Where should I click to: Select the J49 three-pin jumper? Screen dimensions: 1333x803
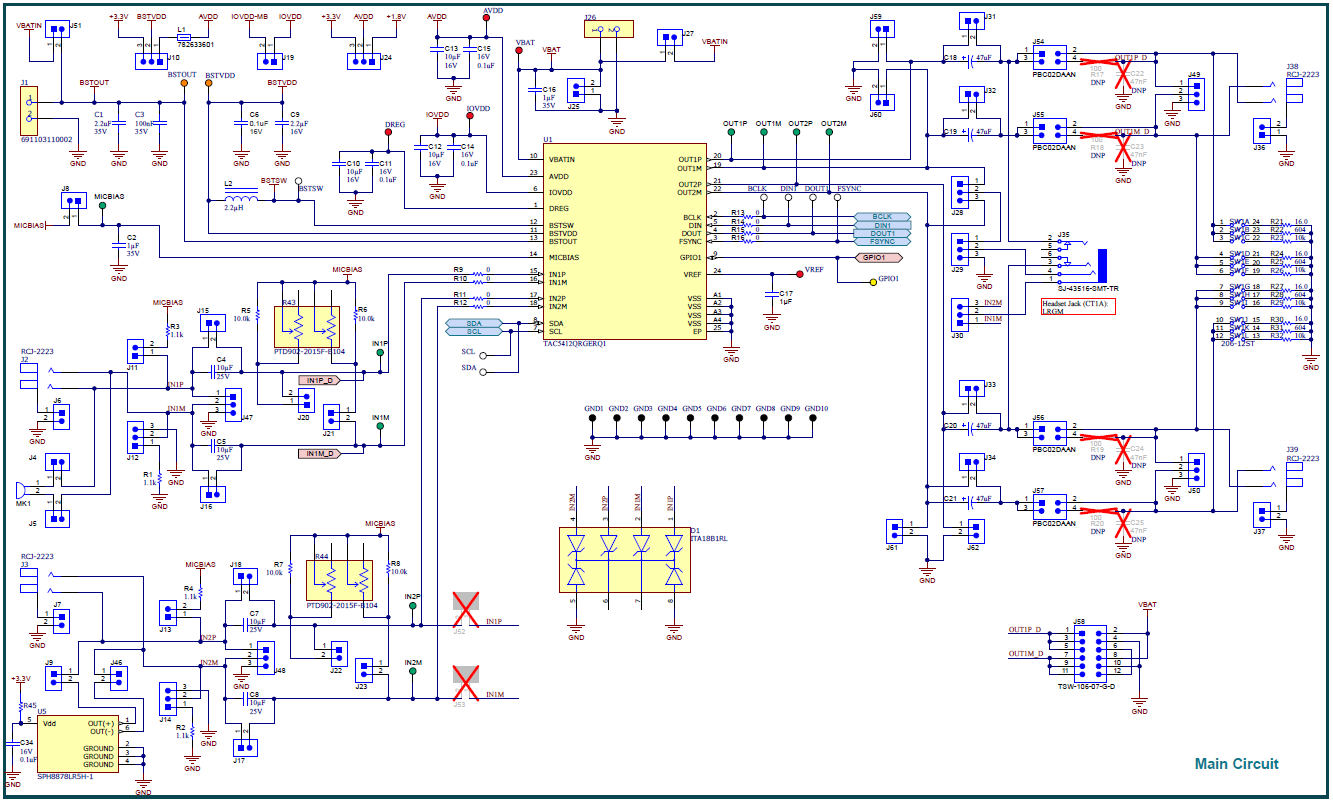[x=1197, y=94]
